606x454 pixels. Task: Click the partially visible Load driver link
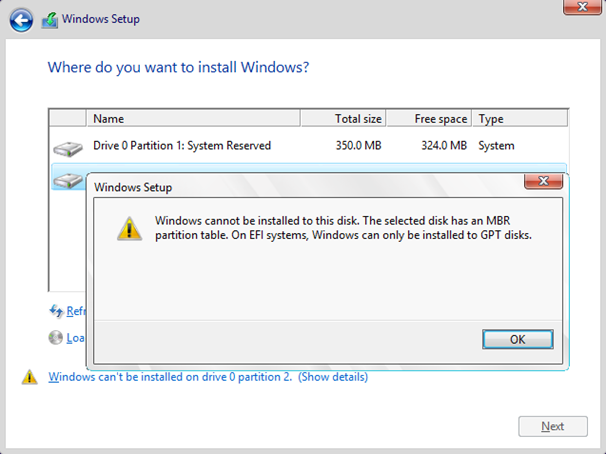[75, 338]
